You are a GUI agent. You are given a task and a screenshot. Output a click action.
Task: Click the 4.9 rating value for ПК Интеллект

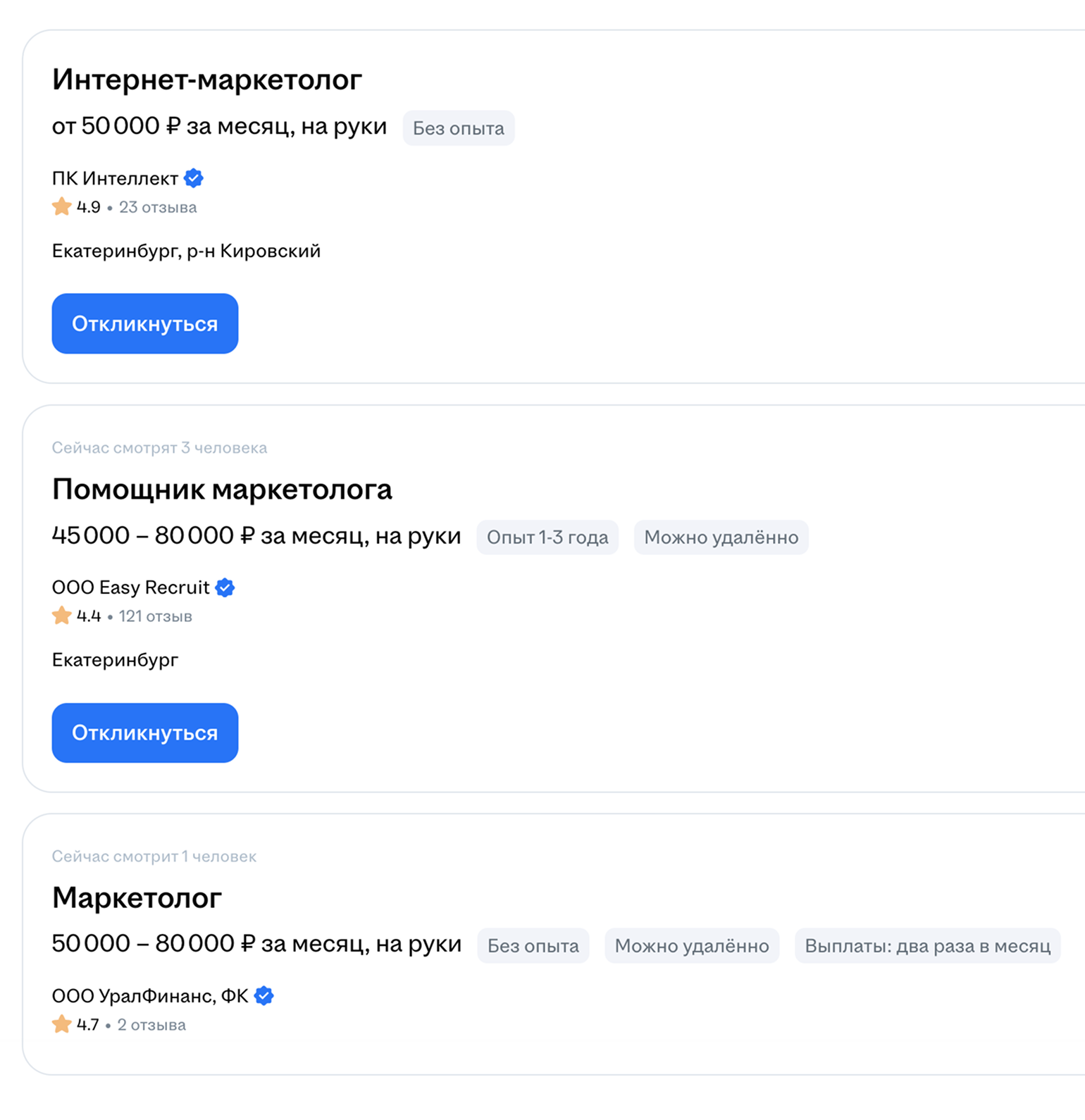(87, 206)
